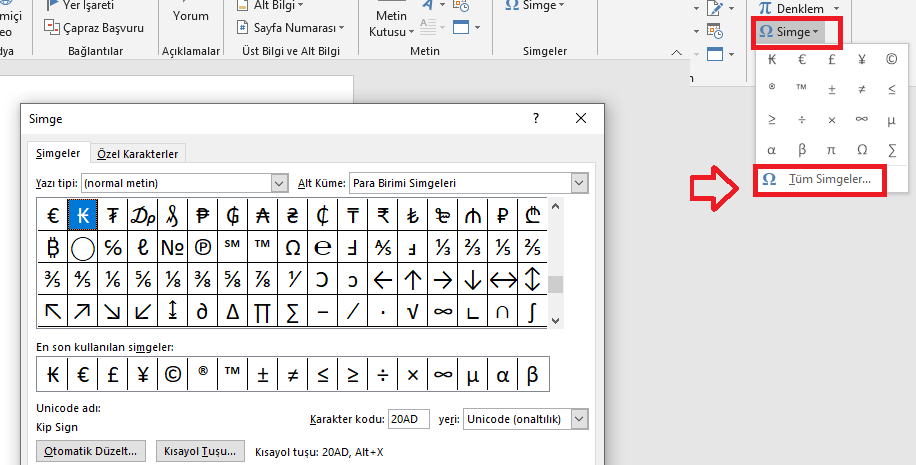The image size is (916, 465).
Task: Insert division ÷ from the Simge dropdown gallery
Action: point(802,120)
